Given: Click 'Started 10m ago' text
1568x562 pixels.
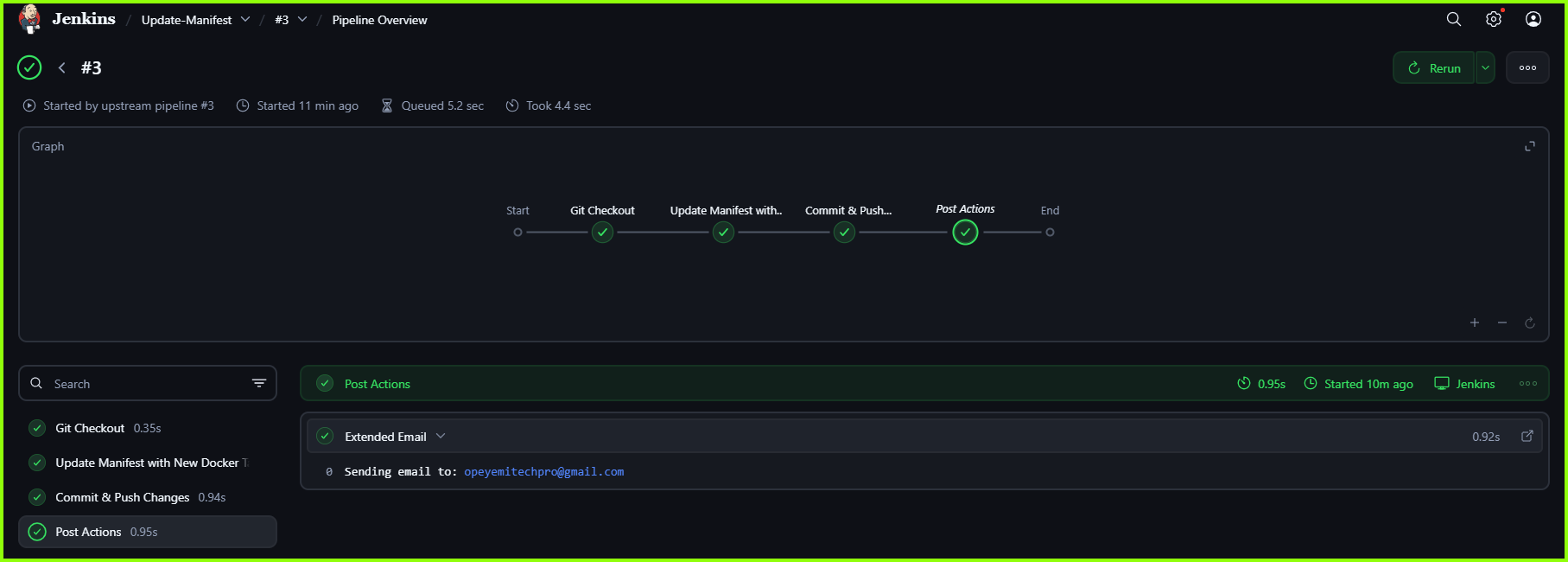Looking at the screenshot, I should [x=1368, y=384].
